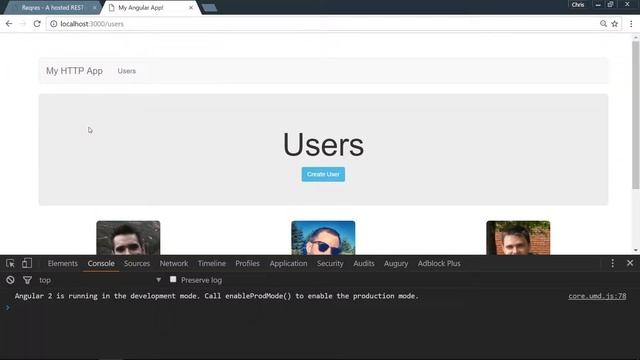Click the Create User button
Image resolution: width=640 pixels, height=360 pixels.
(323, 174)
